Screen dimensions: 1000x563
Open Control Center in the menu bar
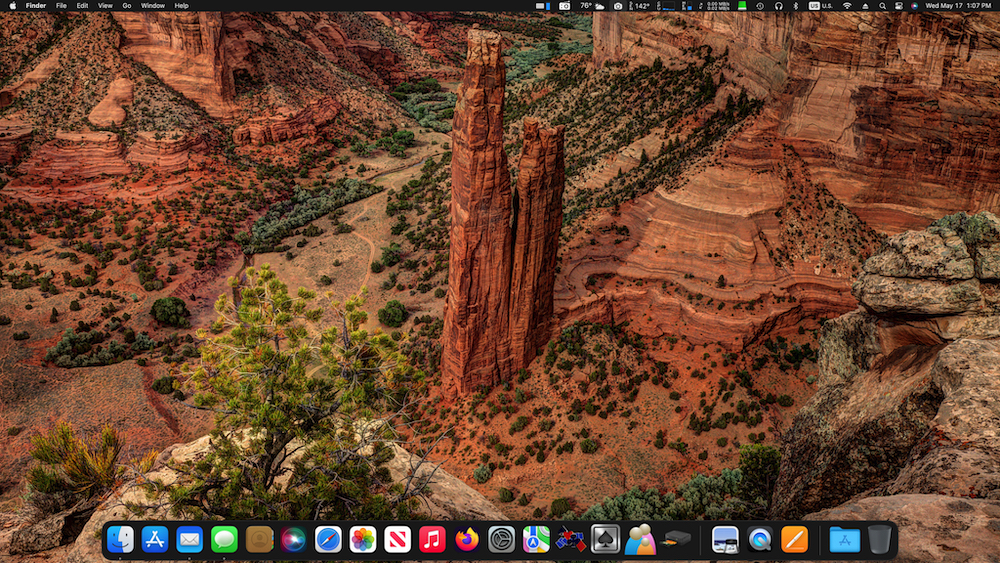click(899, 6)
